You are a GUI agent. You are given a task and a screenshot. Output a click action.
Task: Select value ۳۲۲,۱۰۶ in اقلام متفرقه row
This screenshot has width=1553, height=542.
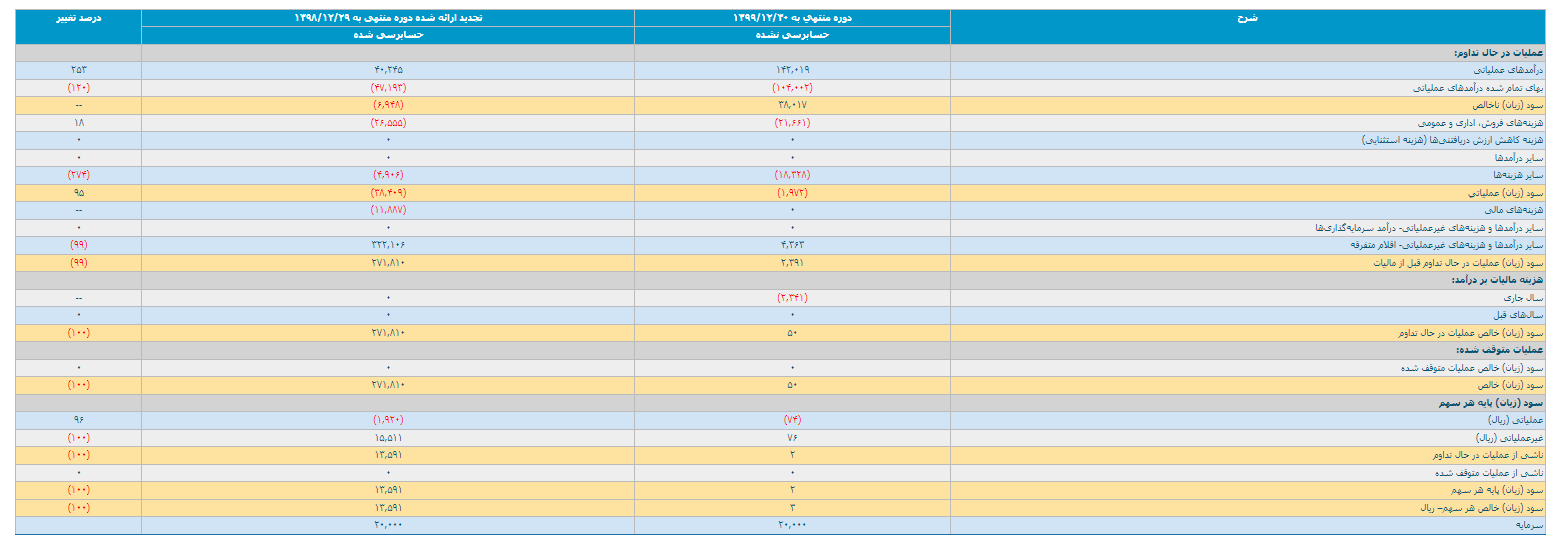(x=388, y=245)
